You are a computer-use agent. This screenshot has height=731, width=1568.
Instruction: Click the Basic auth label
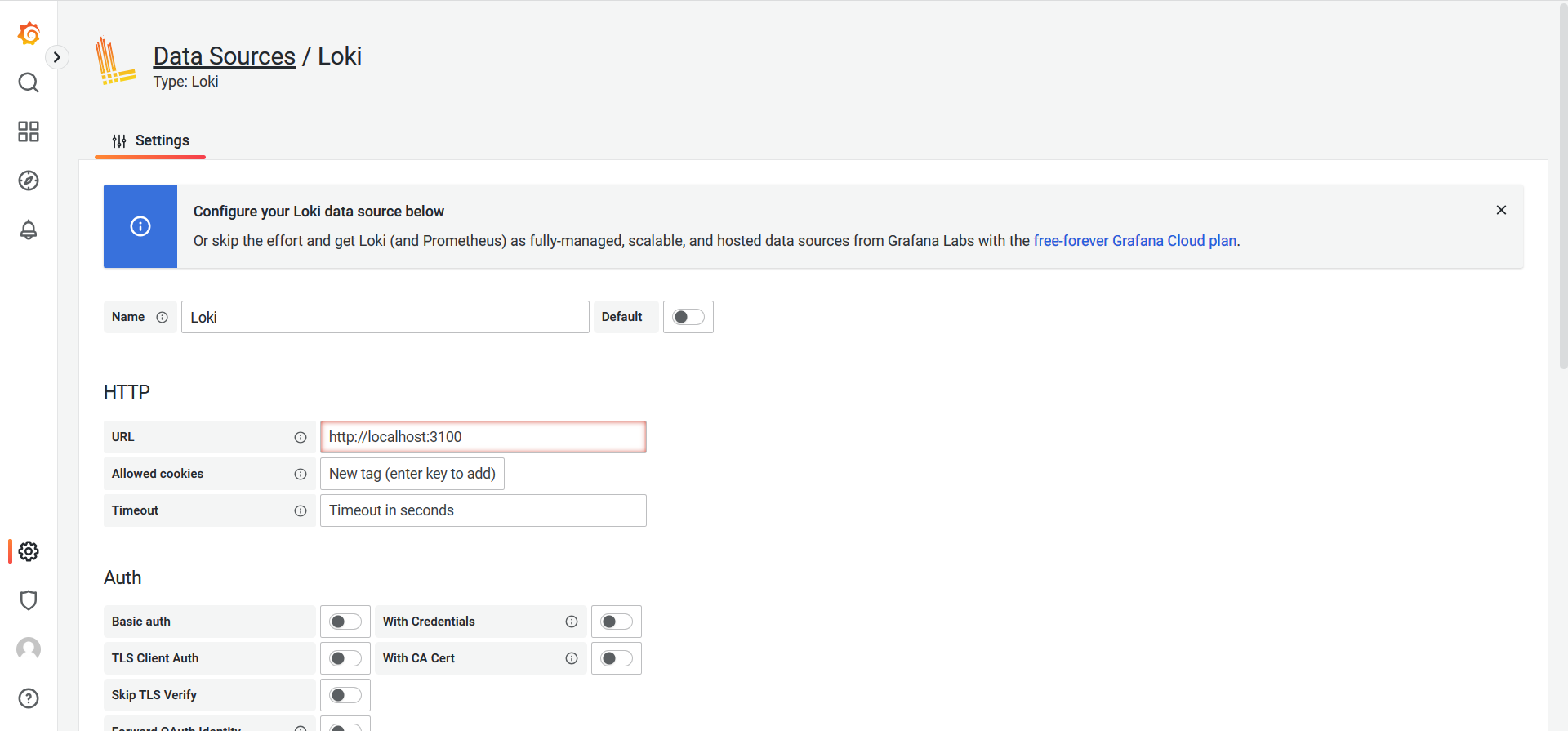click(141, 622)
